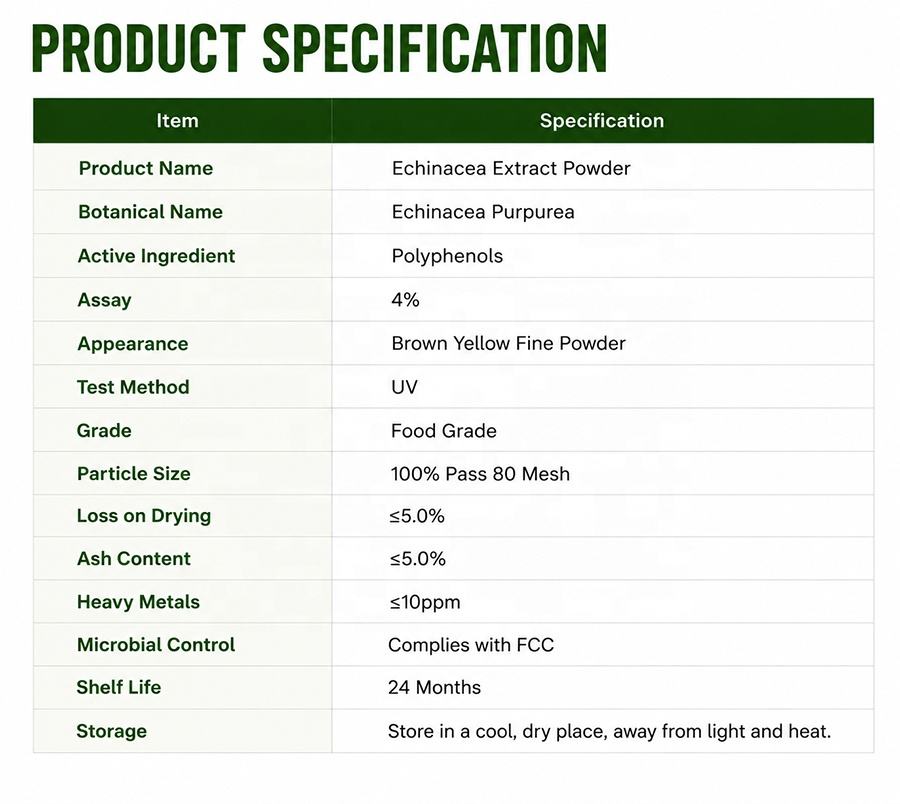Select the Ash Content row label

pos(134,558)
